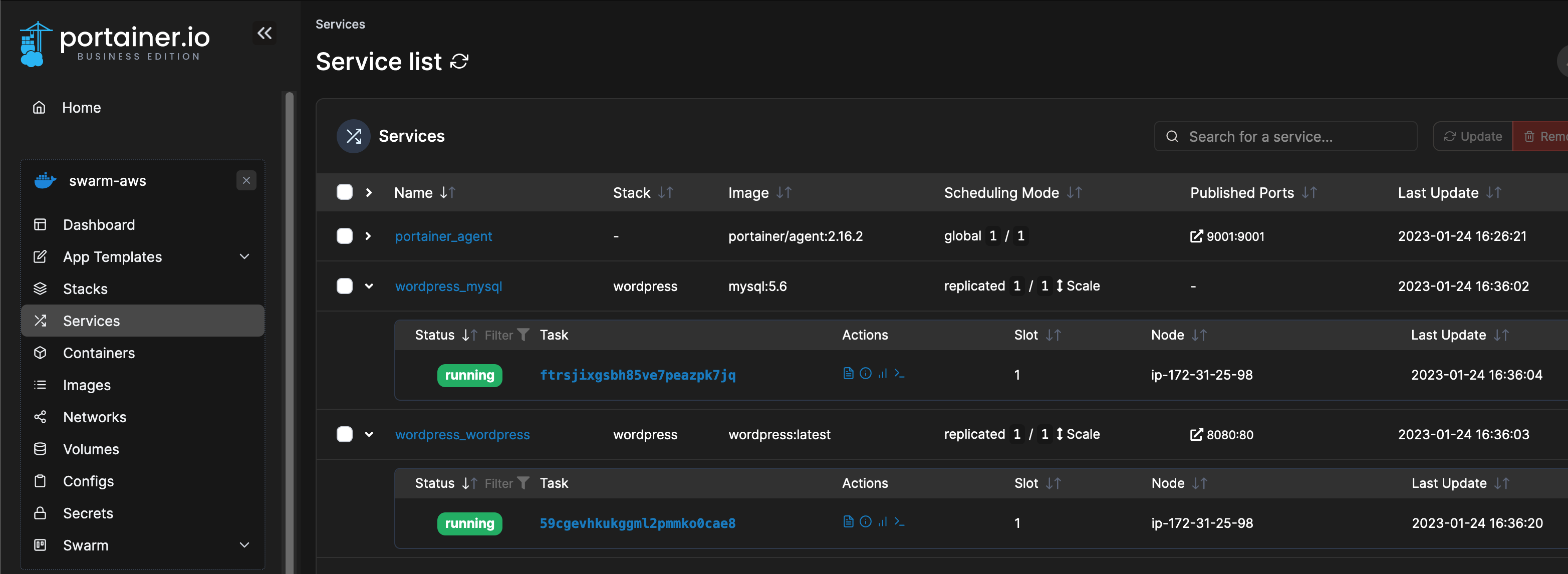The height and width of the screenshot is (574, 1568).
Task: Collapse the wordpress_mysql tasks panel
Action: (x=370, y=286)
